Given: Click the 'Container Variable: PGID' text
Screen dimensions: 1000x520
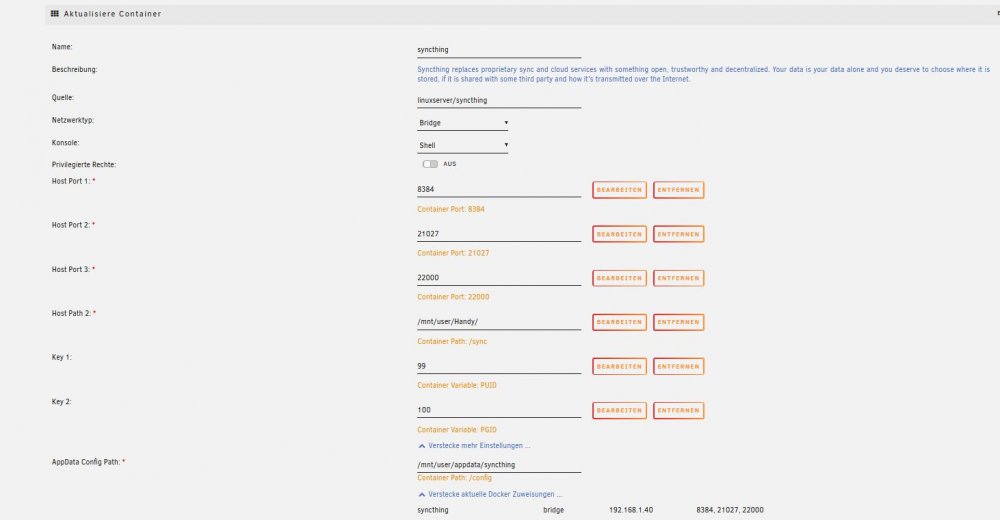Looking at the screenshot, I should (x=457, y=429).
